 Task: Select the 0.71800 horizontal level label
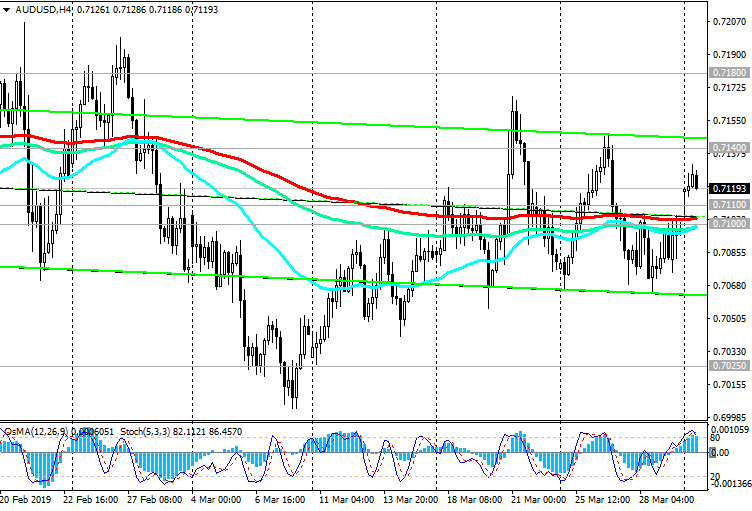pyautogui.click(x=729, y=73)
